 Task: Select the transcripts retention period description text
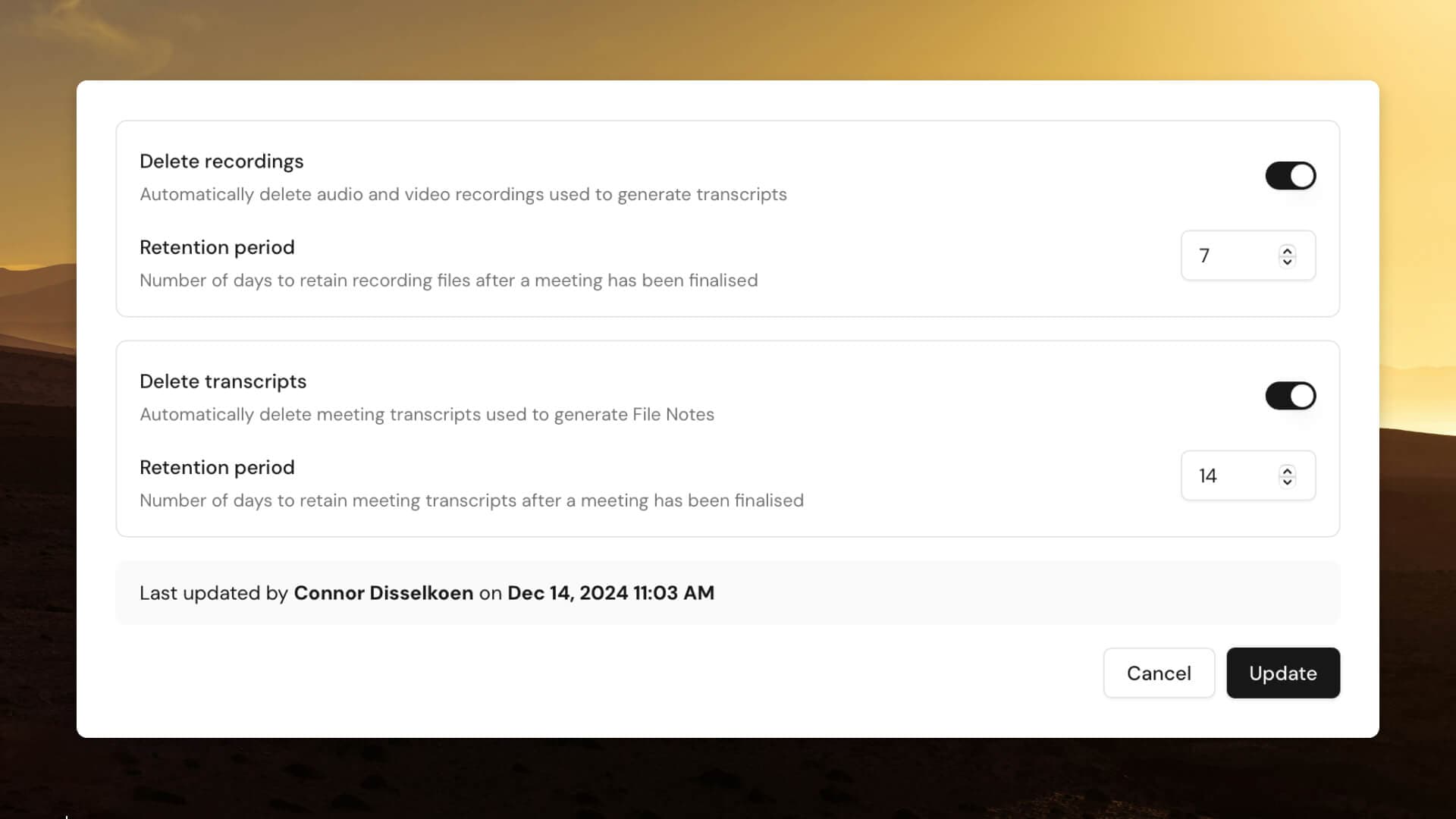coord(471,500)
